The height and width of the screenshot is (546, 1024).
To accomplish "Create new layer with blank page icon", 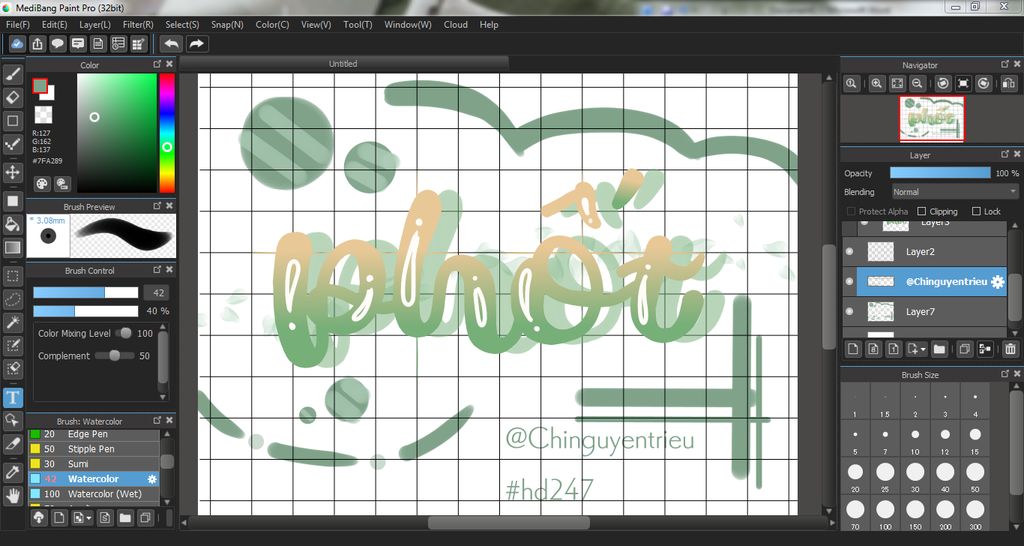I will 853,349.
